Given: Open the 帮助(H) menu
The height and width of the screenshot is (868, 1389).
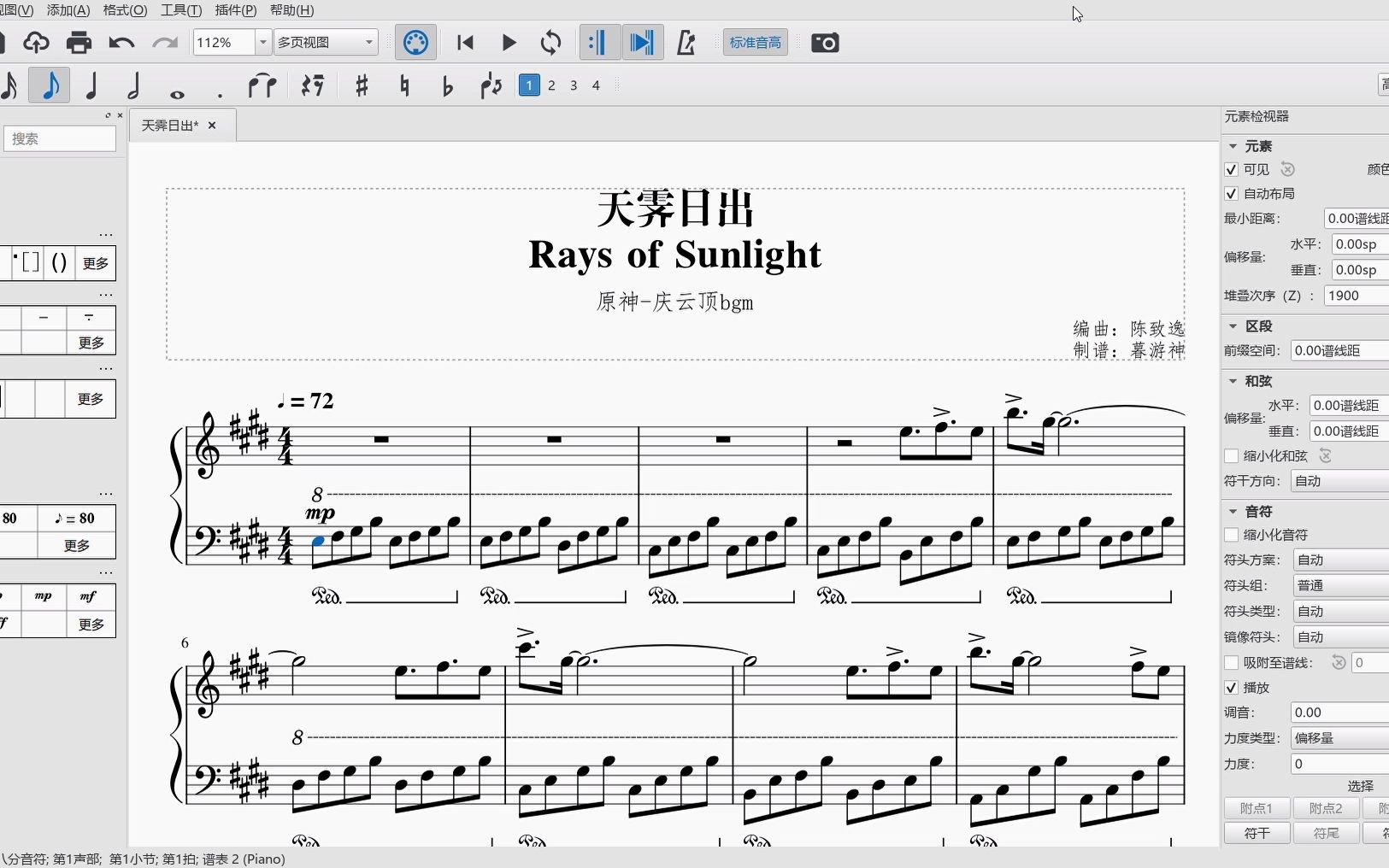Looking at the screenshot, I should [x=291, y=10].
